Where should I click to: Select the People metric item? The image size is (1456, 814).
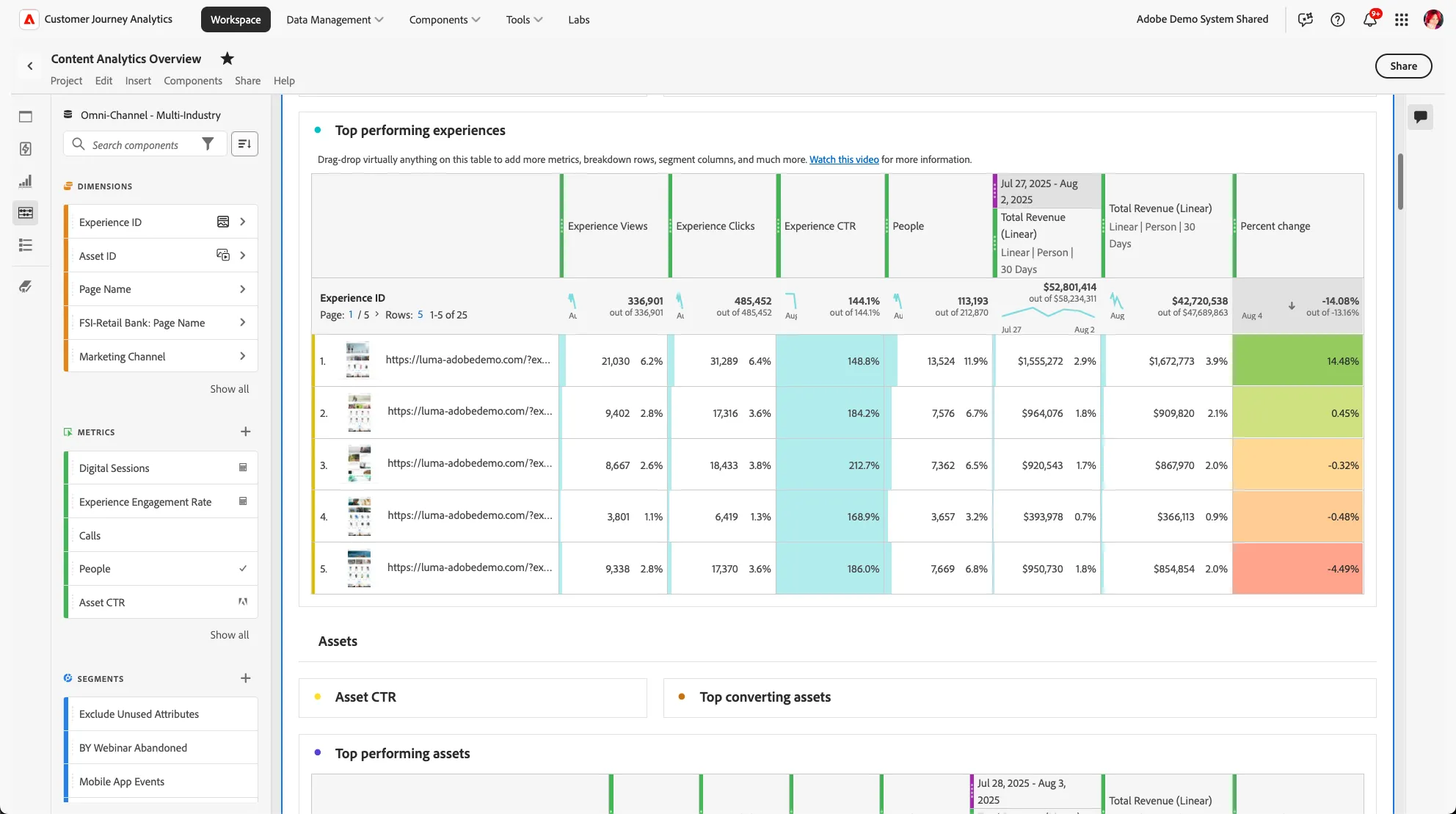tap(161, 569)
